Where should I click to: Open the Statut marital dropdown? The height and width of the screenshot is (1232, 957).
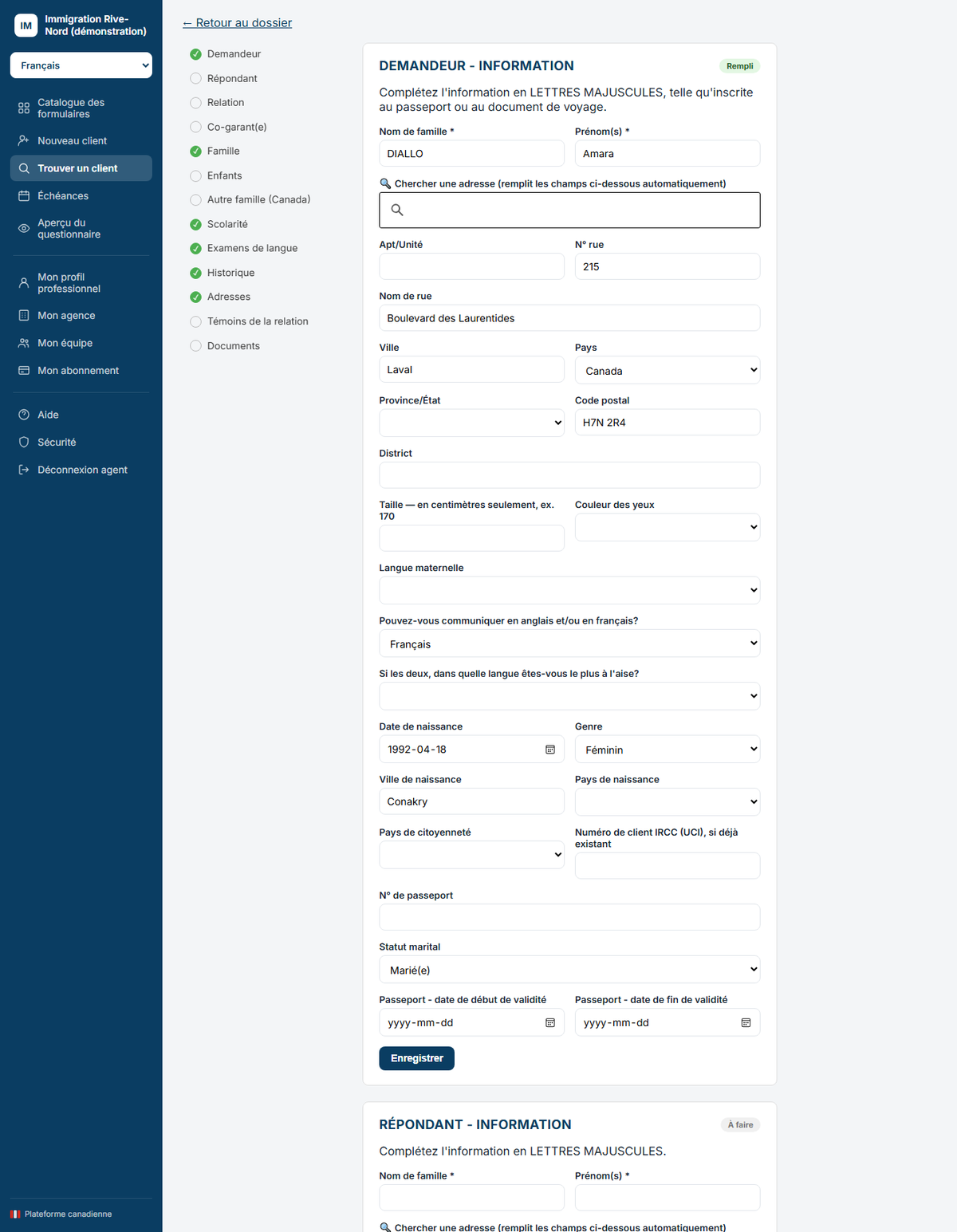[569, 970]
